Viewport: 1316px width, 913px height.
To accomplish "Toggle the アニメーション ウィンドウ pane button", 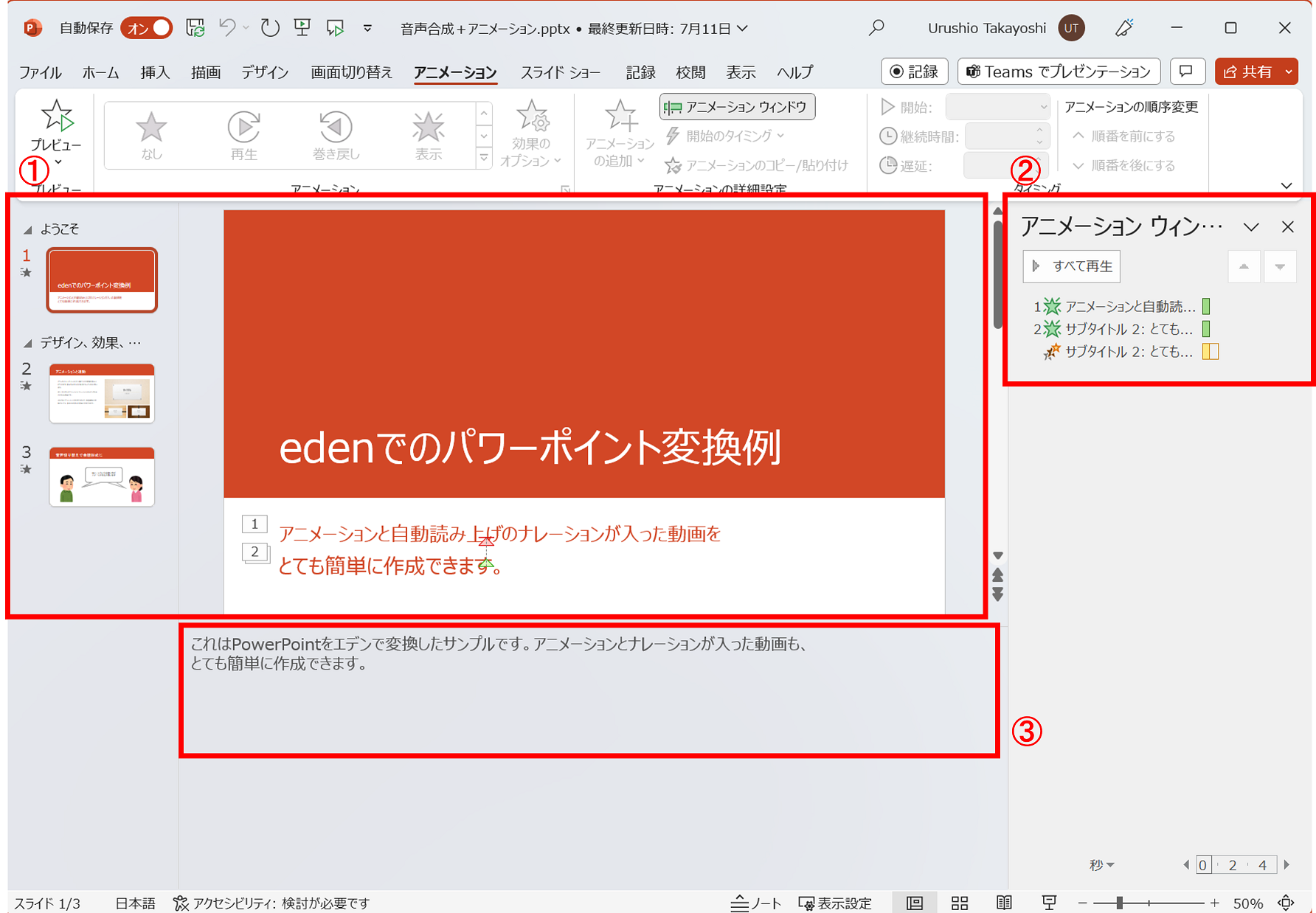I will 737,107.
